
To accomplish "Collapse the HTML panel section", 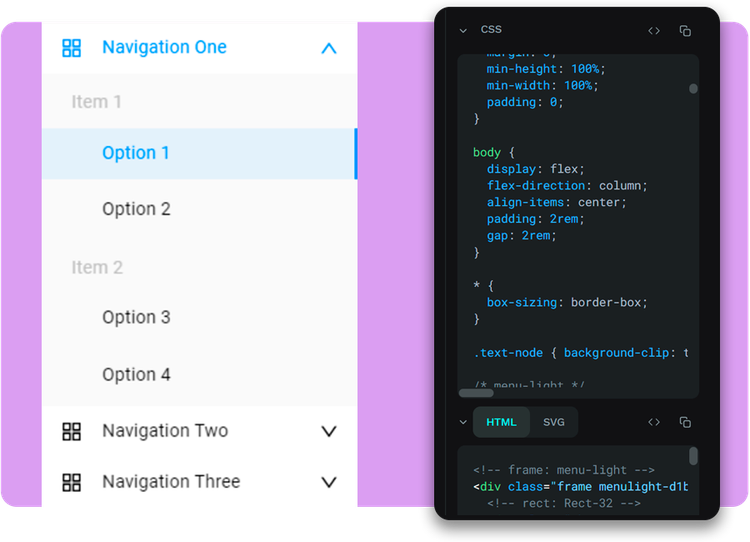I will coord(463,422).
